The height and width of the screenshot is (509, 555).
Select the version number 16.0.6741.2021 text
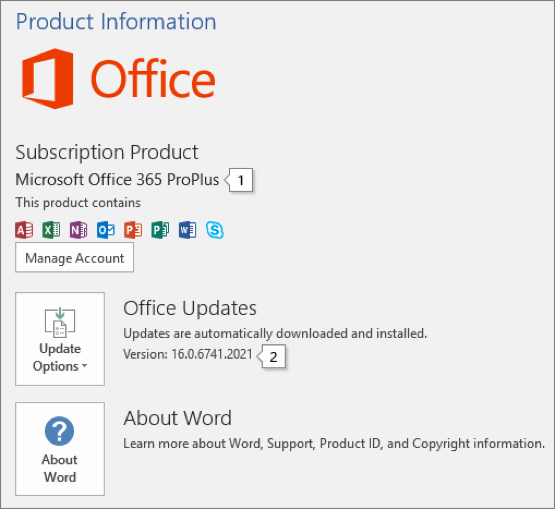click(x=212, y=354)
